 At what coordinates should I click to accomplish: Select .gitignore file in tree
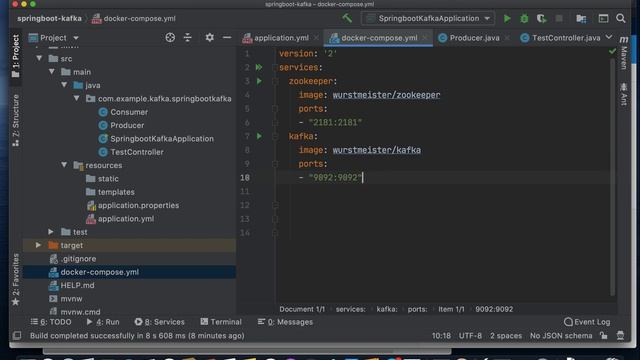click(78, 258)
